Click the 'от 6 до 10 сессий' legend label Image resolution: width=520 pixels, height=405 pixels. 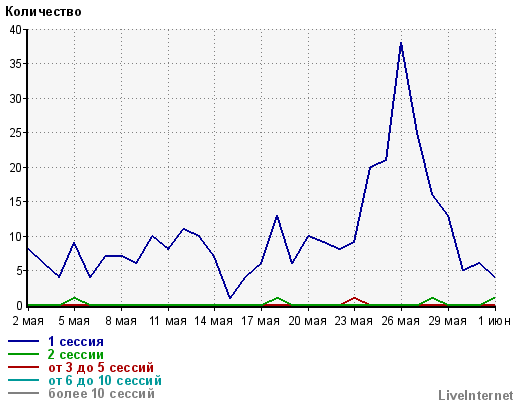105,380
